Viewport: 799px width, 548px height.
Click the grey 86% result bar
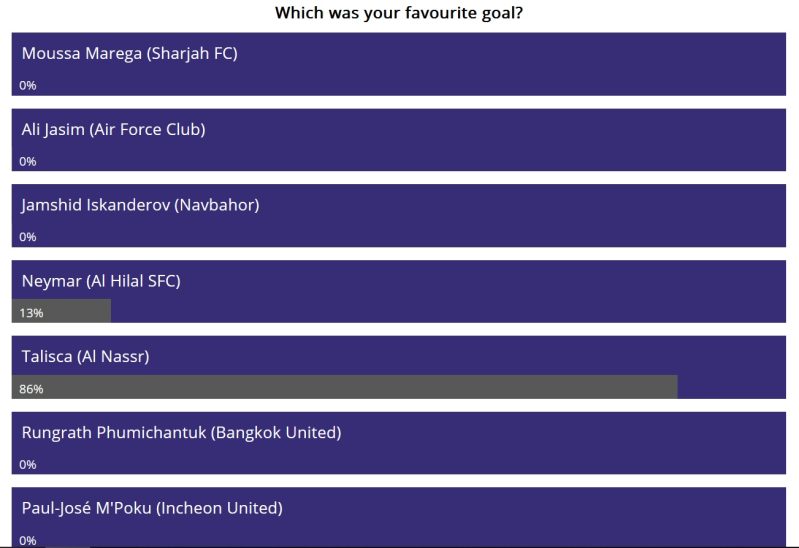tap(344, 386)
